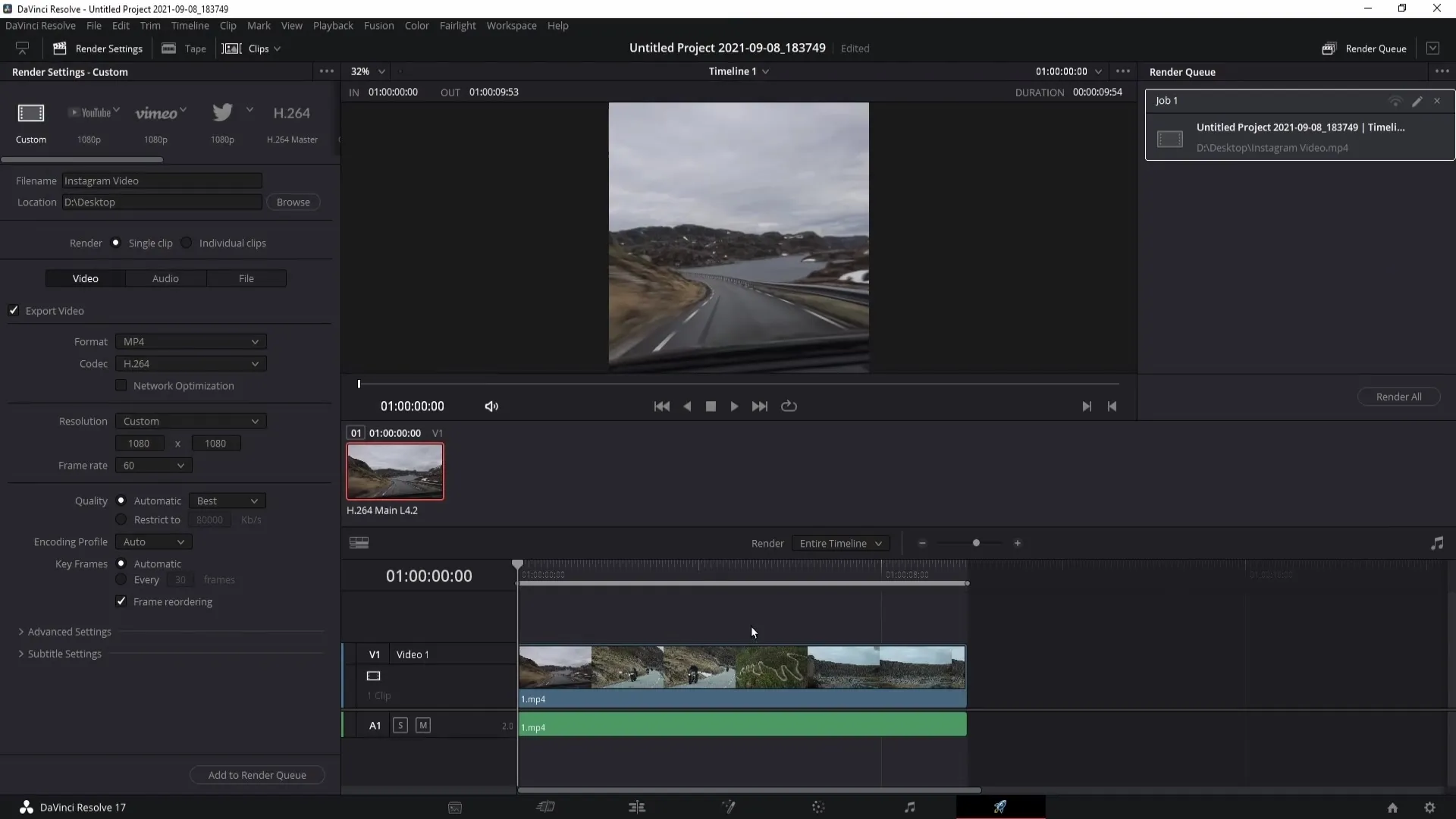Open the Fusion menu

point(378,26)
